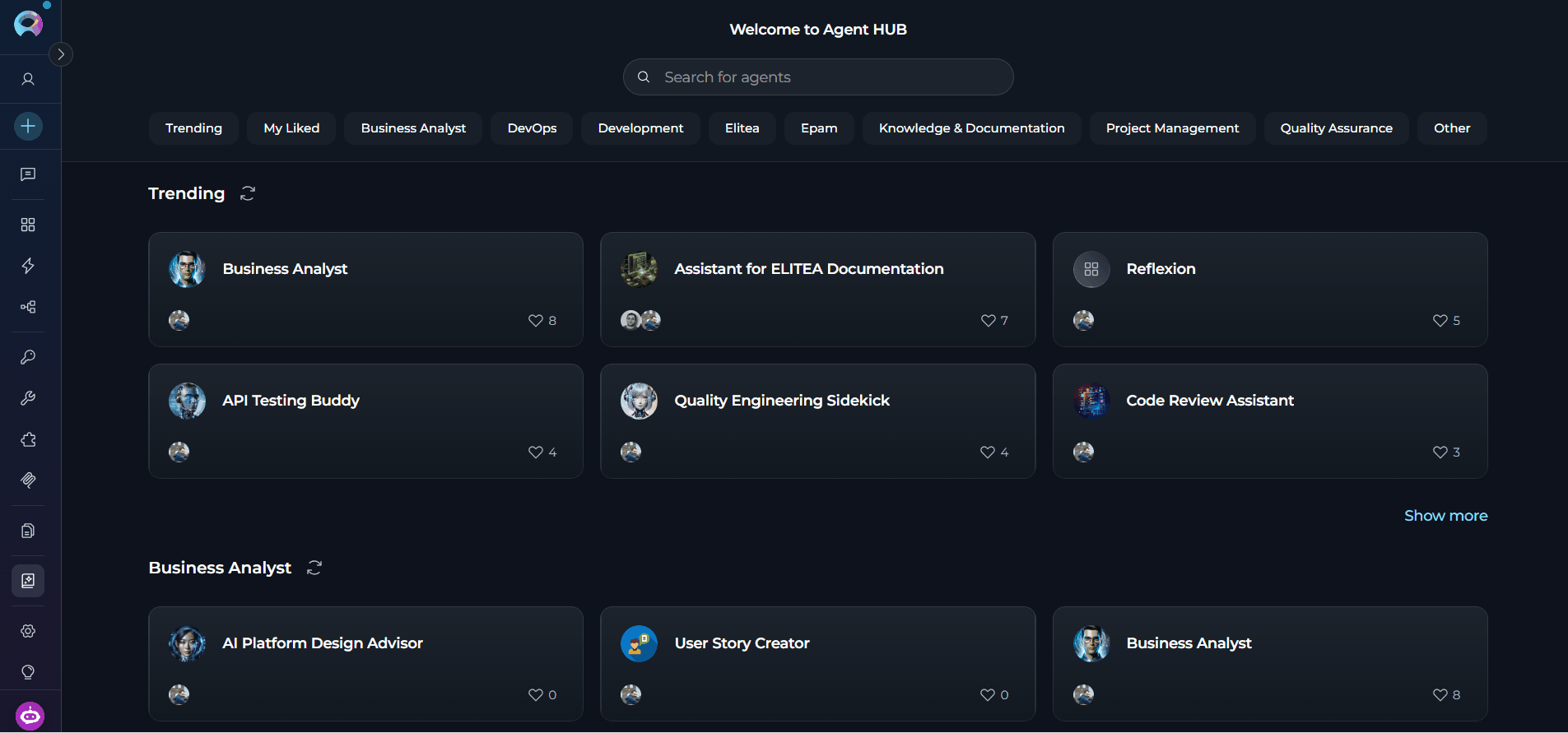Like the Code Review Assistant agent

pyautogui.click(x=1440, y=452)
